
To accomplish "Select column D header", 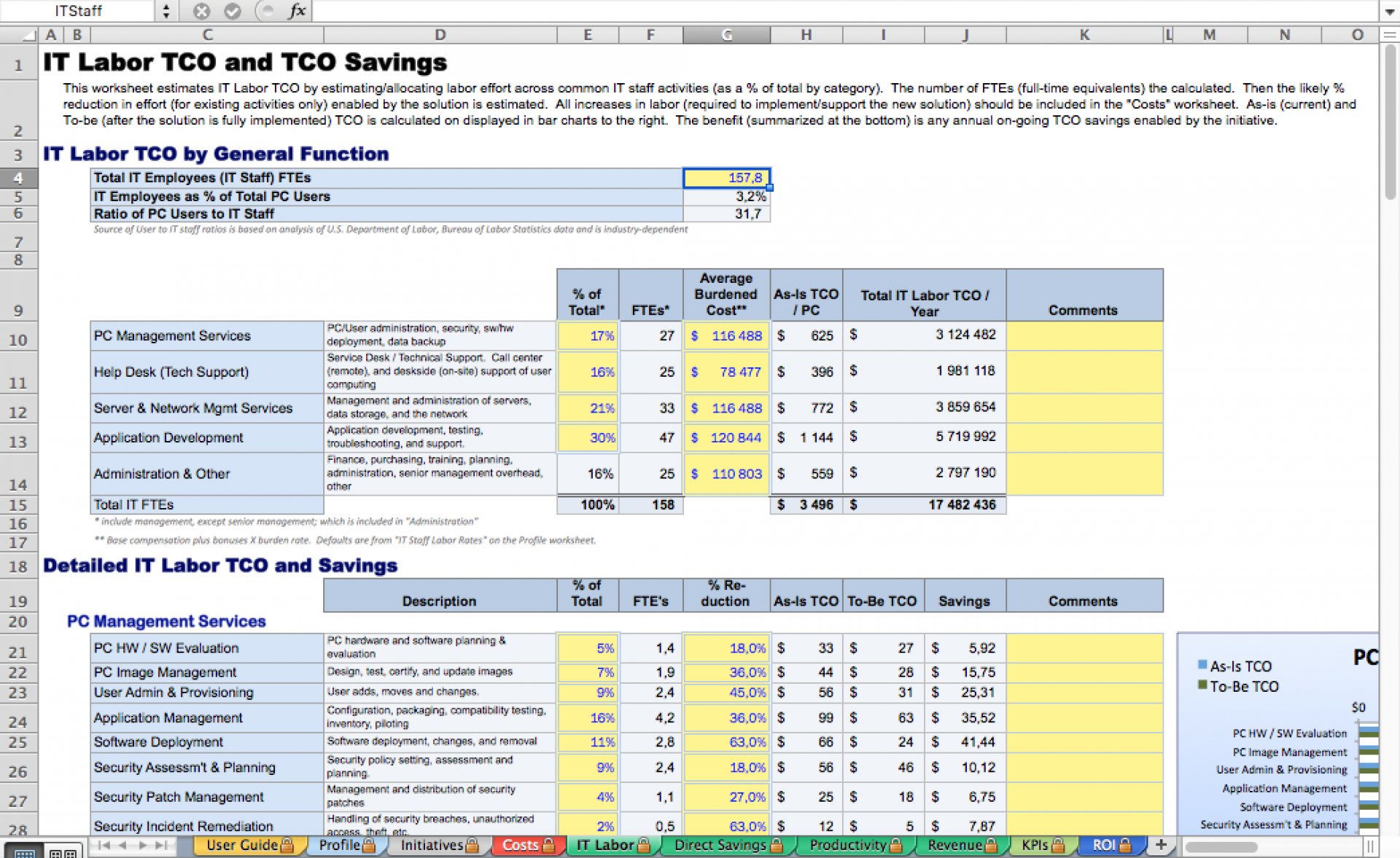I will pyautogui.click(x=440, y=34).
